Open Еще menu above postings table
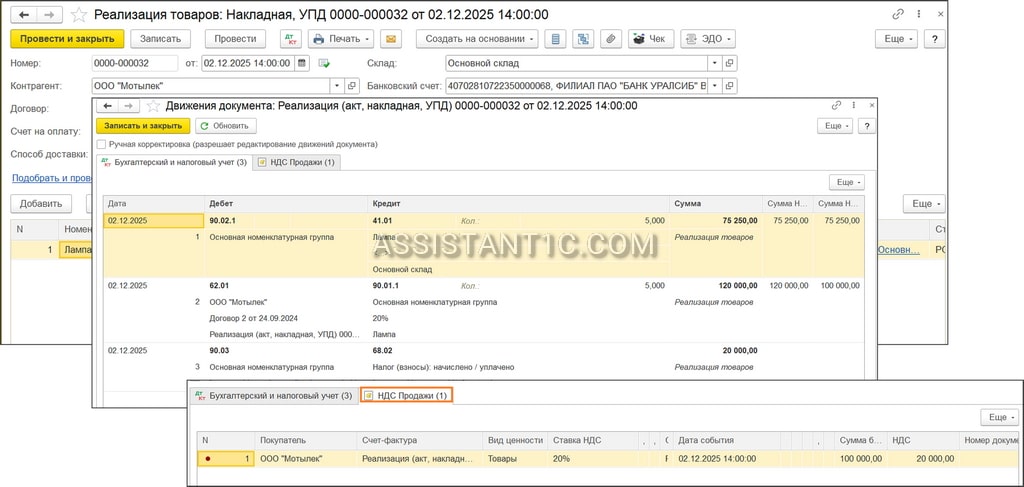This screenshot has height=487, width=1024. coord(846,182)
